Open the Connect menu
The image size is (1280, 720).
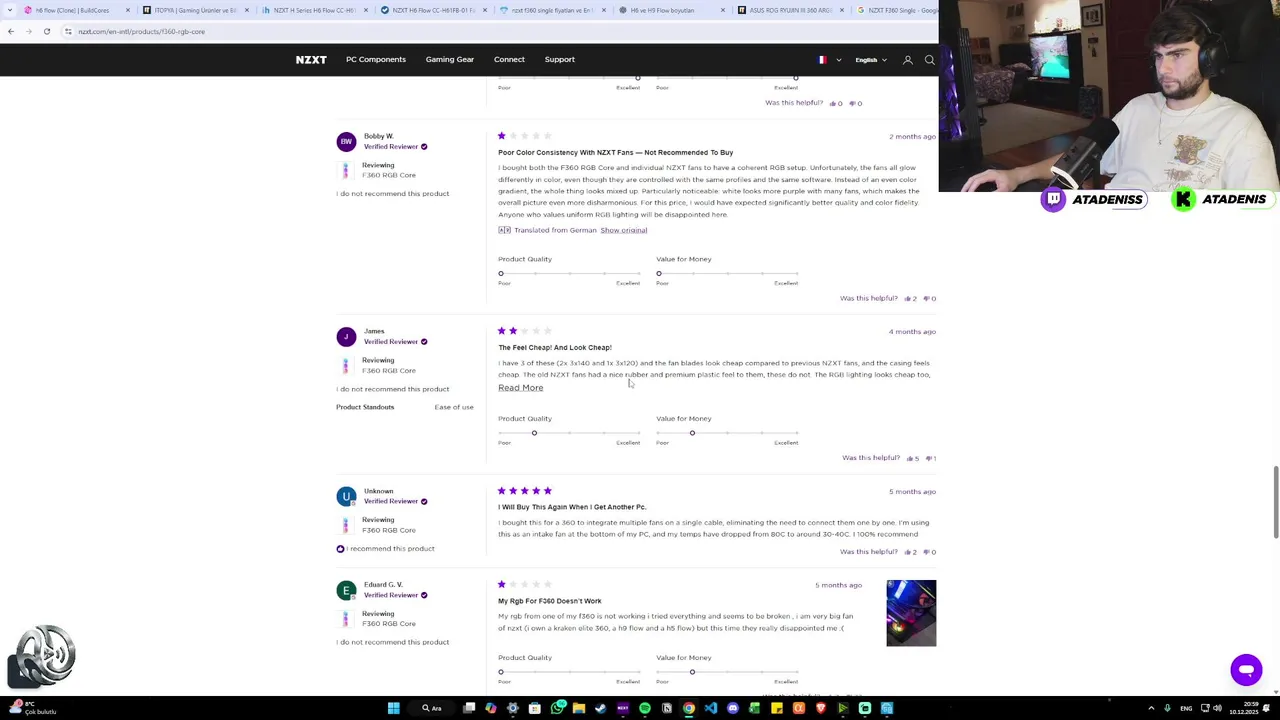click(509, 60)
